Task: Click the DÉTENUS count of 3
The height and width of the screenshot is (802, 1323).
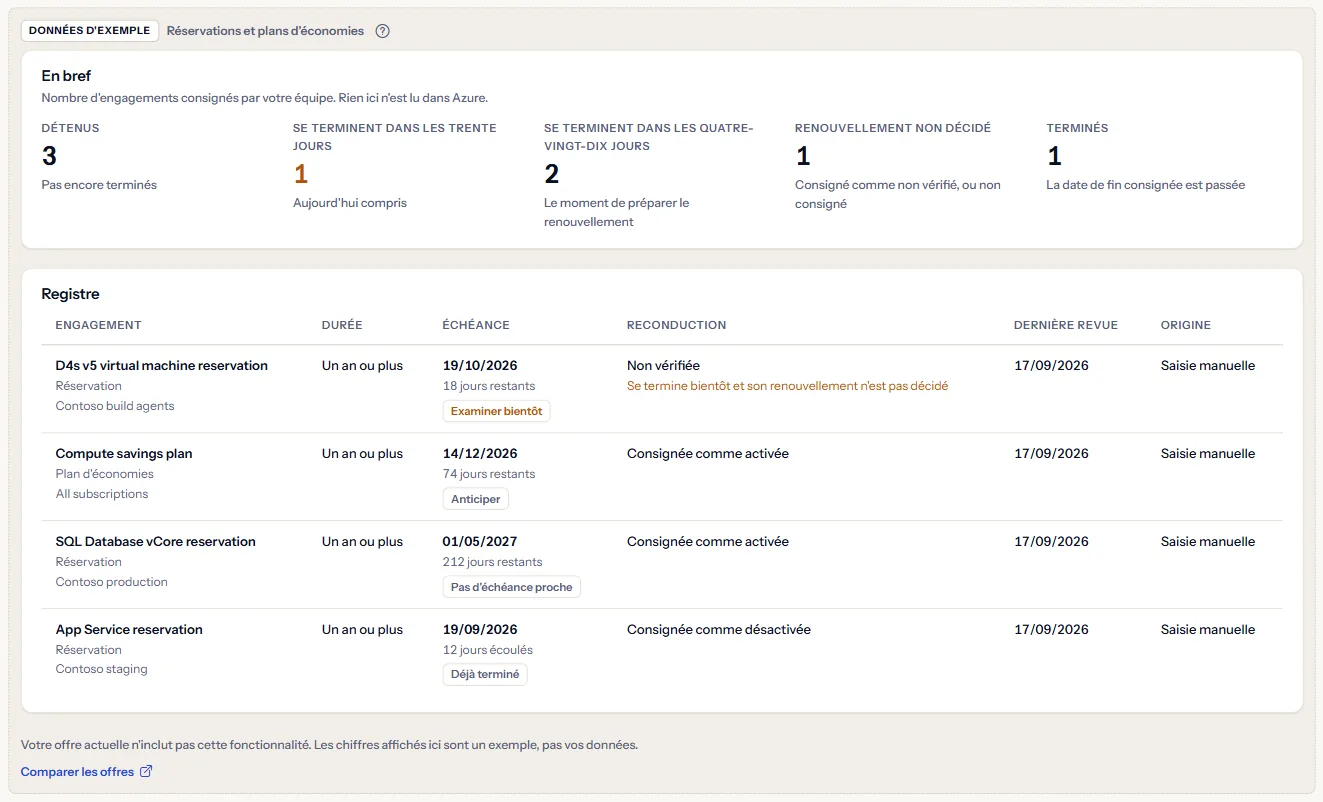Action: 49,156
